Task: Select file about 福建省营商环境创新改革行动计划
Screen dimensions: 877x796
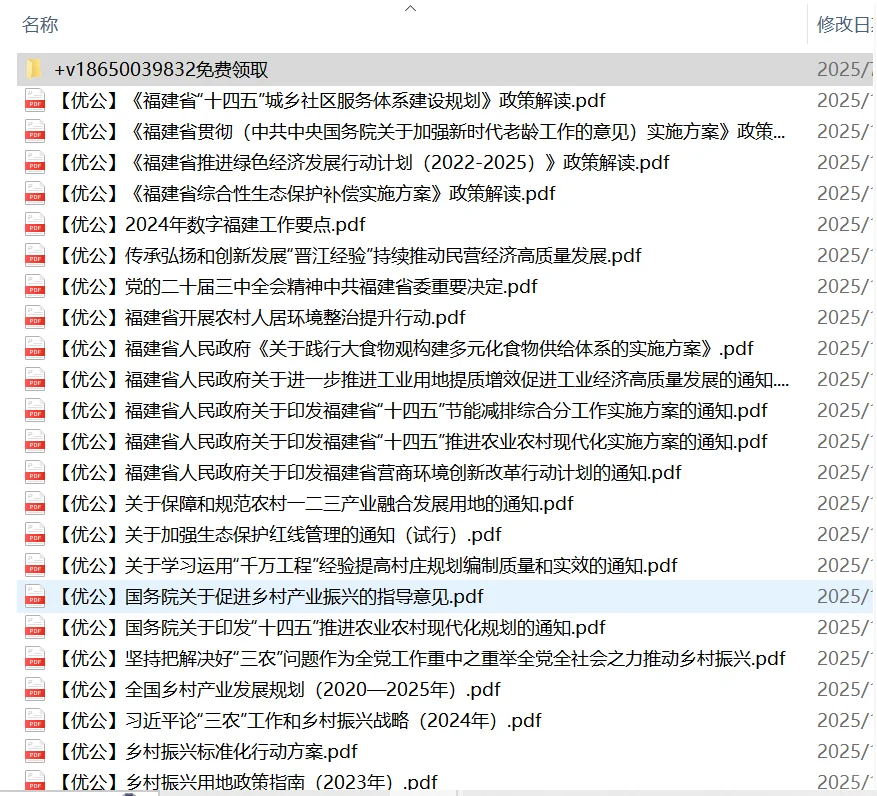Action: tap(370, 473)
